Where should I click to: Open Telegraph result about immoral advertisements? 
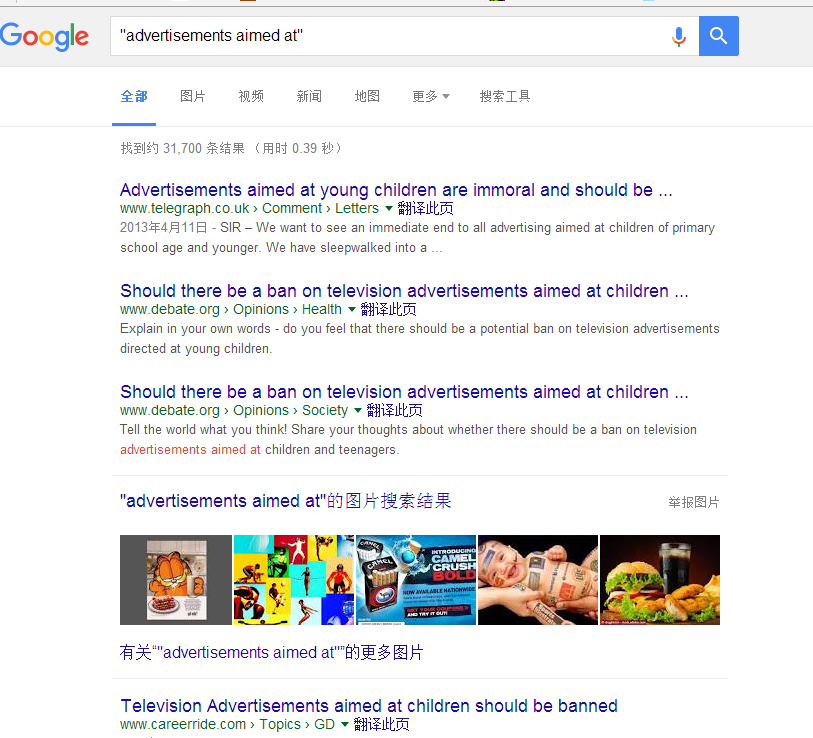tap(396, 190)
